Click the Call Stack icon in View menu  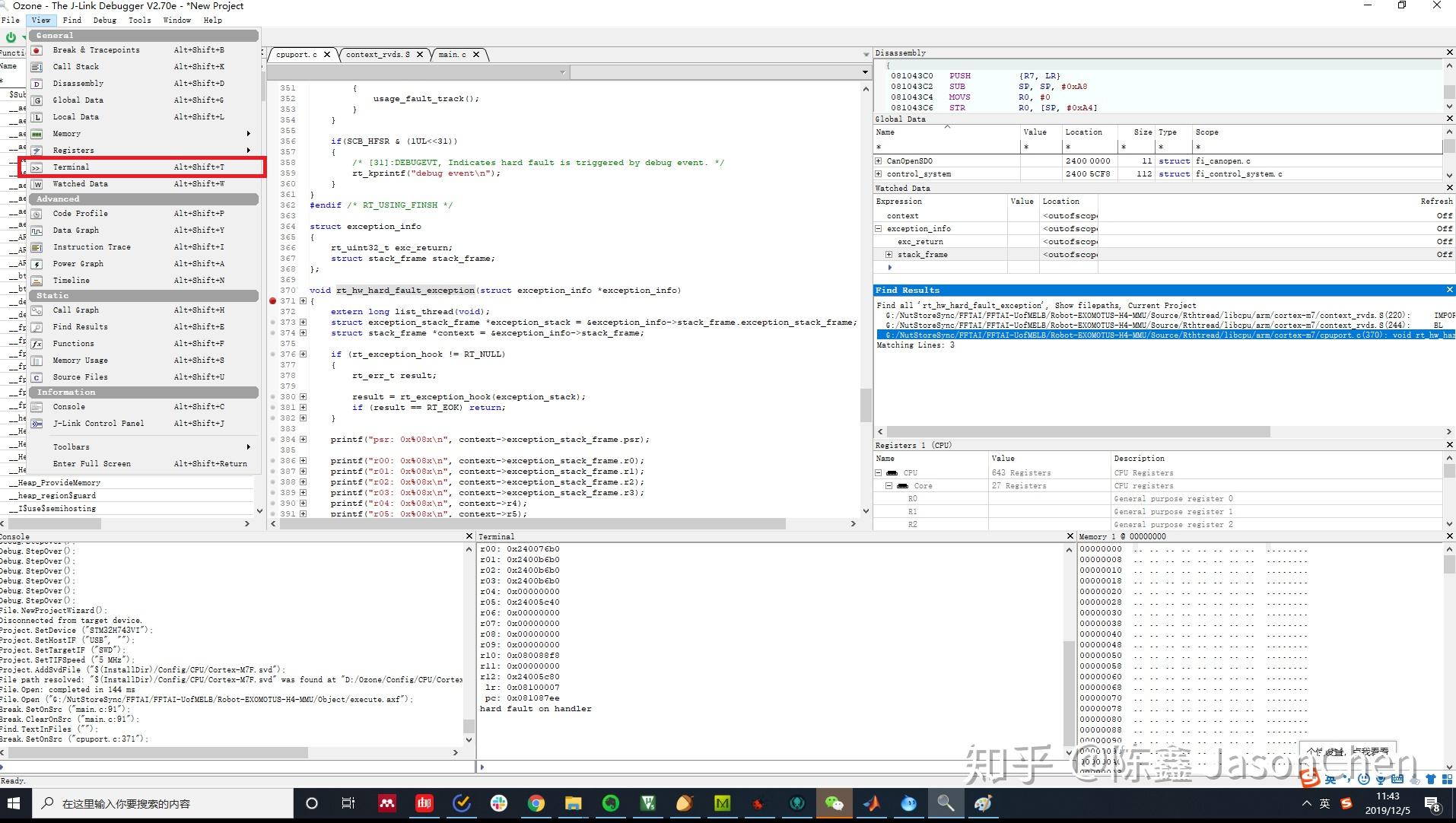click(x=37, y=67)
